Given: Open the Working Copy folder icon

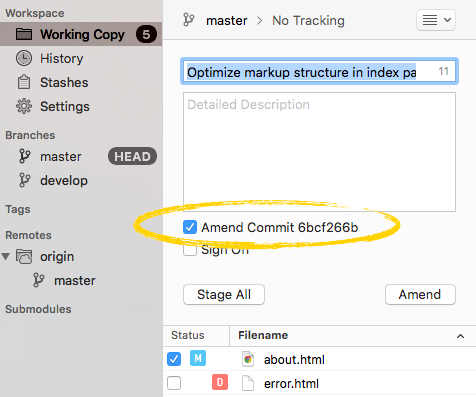Looking at the screenshot, I should pos(24,34).
